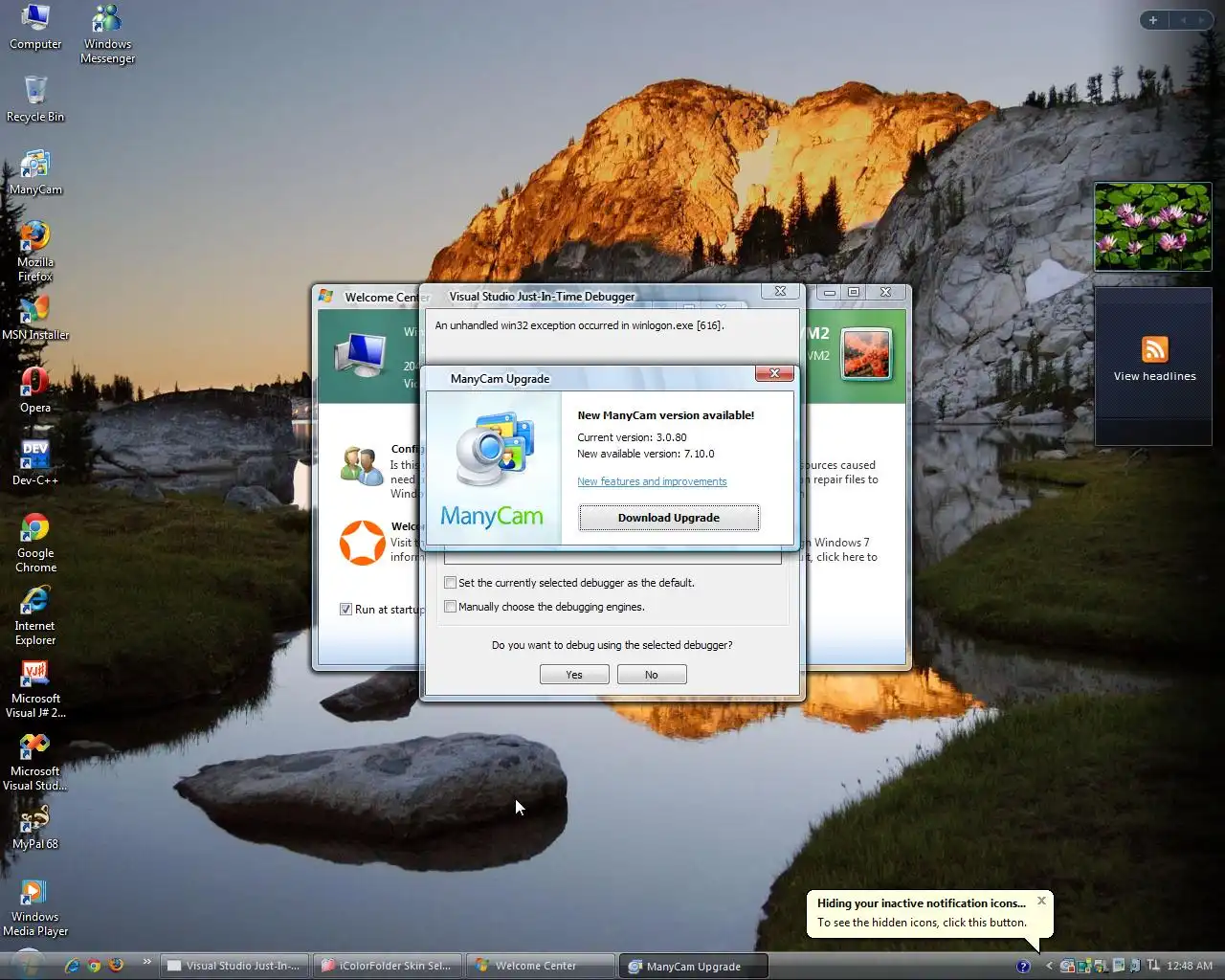This screenshot has width=1225, height=980.
Task: Launch the Opera desktop shortcut
Action: 35,390
